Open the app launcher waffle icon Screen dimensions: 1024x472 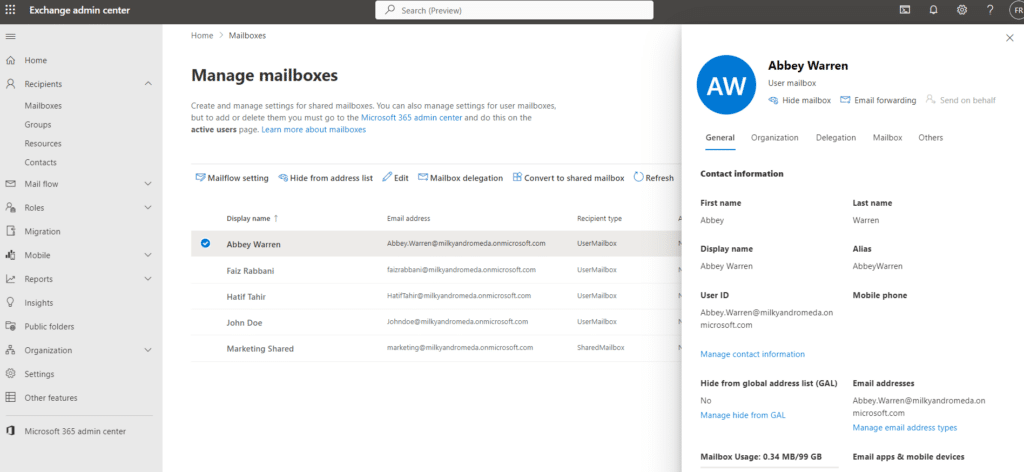click(10, 10)
